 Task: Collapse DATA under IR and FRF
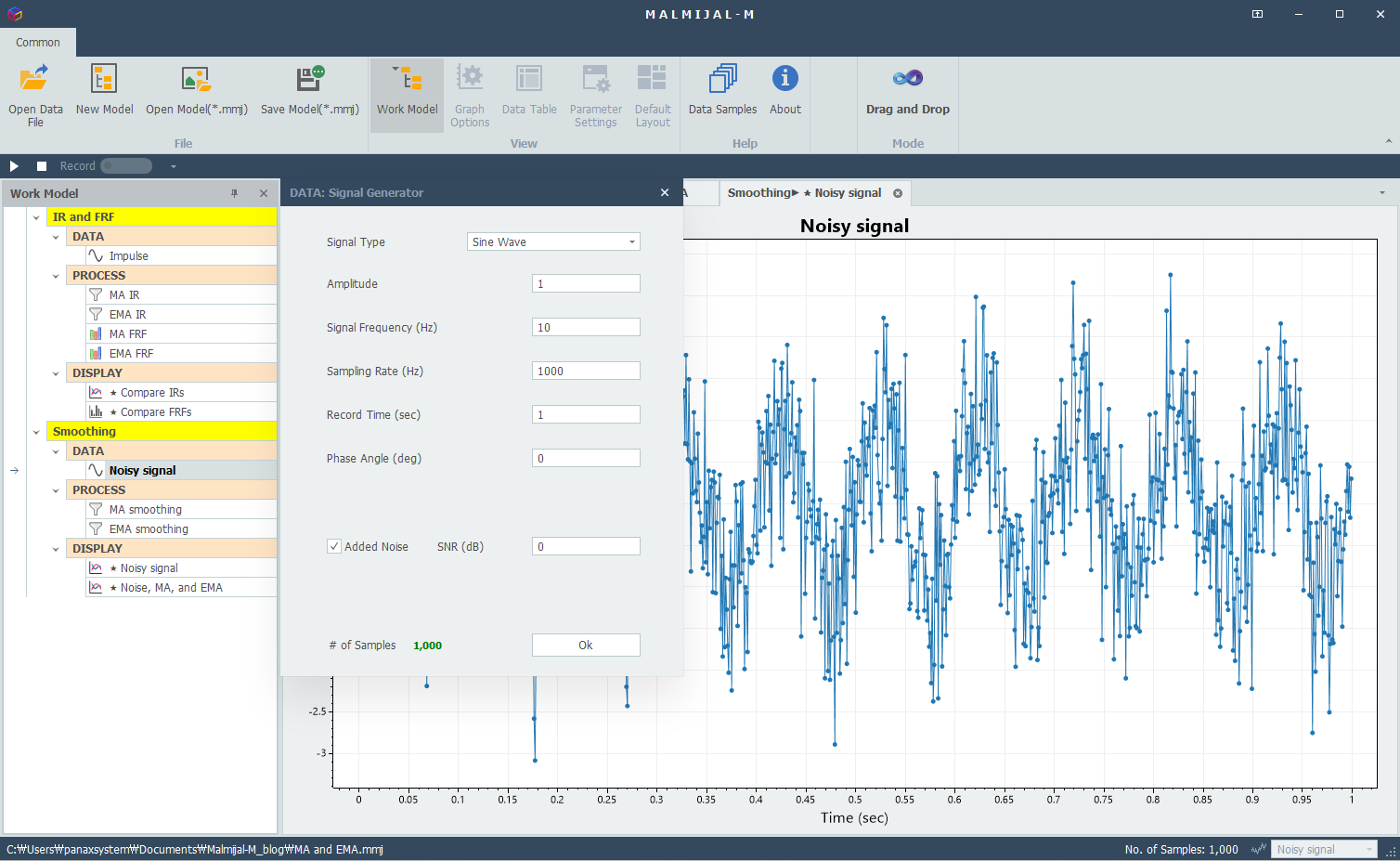click(x=56, y=237)
